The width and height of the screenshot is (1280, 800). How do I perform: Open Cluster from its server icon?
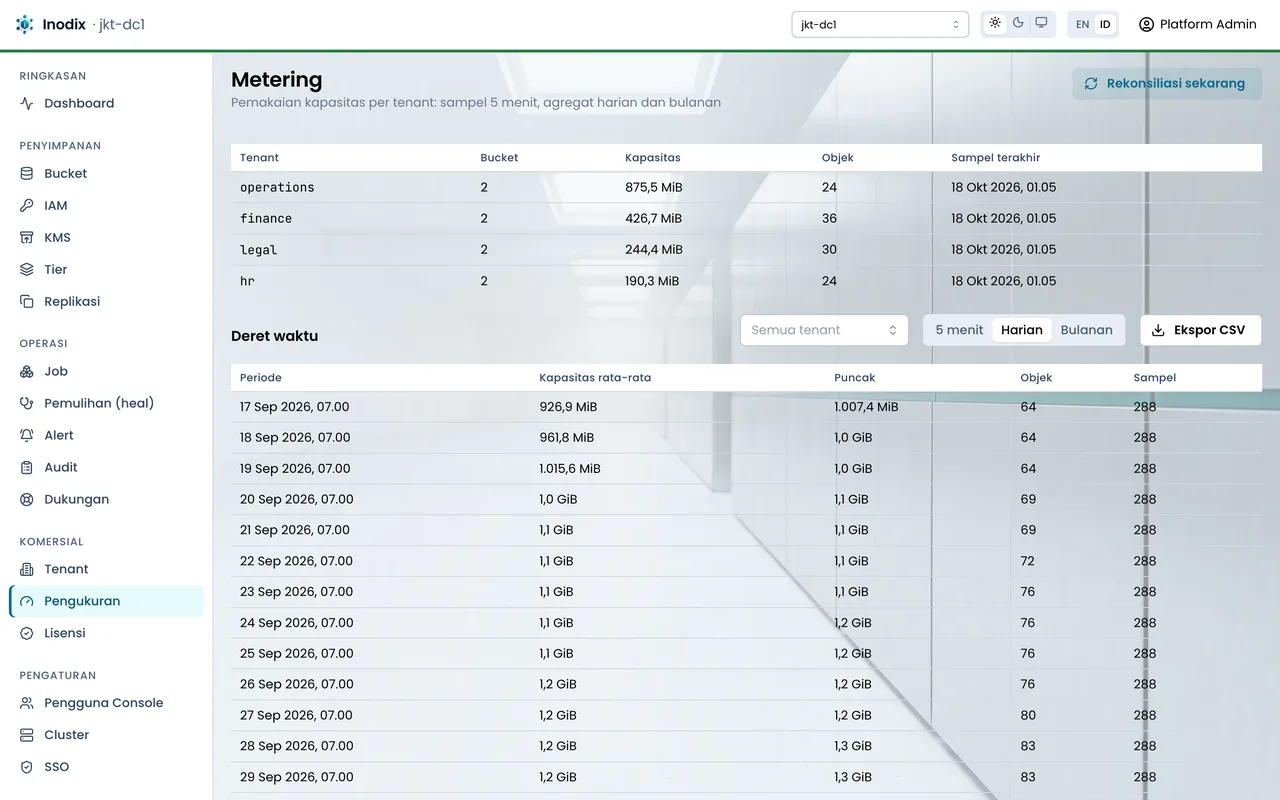(27, 735)
